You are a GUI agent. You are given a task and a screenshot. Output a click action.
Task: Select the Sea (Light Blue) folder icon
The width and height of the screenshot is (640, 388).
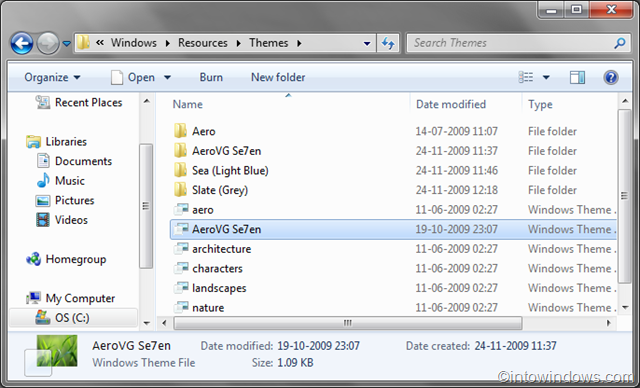pos(180,170)
